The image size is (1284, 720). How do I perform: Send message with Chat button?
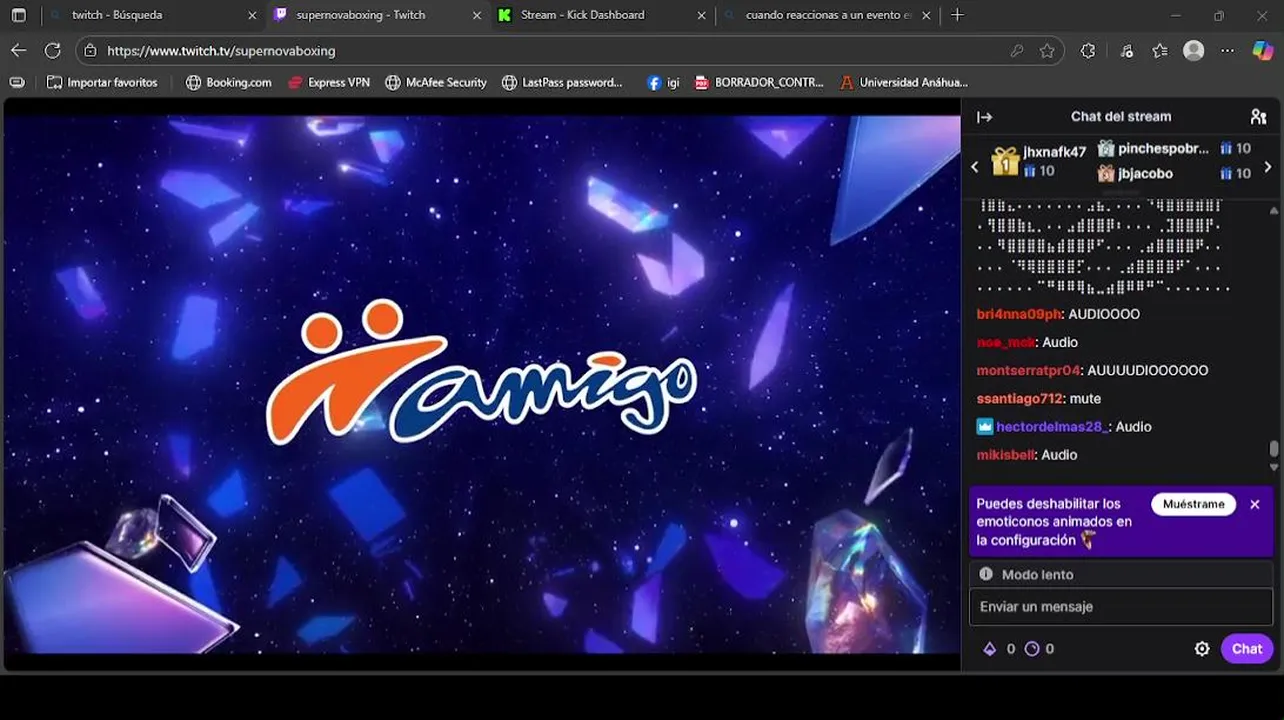pos(1246,649)
